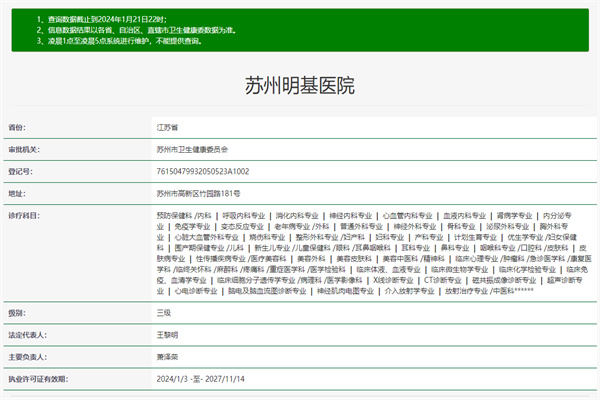Click 骨科专业 in the department list

tap(461, 227)
